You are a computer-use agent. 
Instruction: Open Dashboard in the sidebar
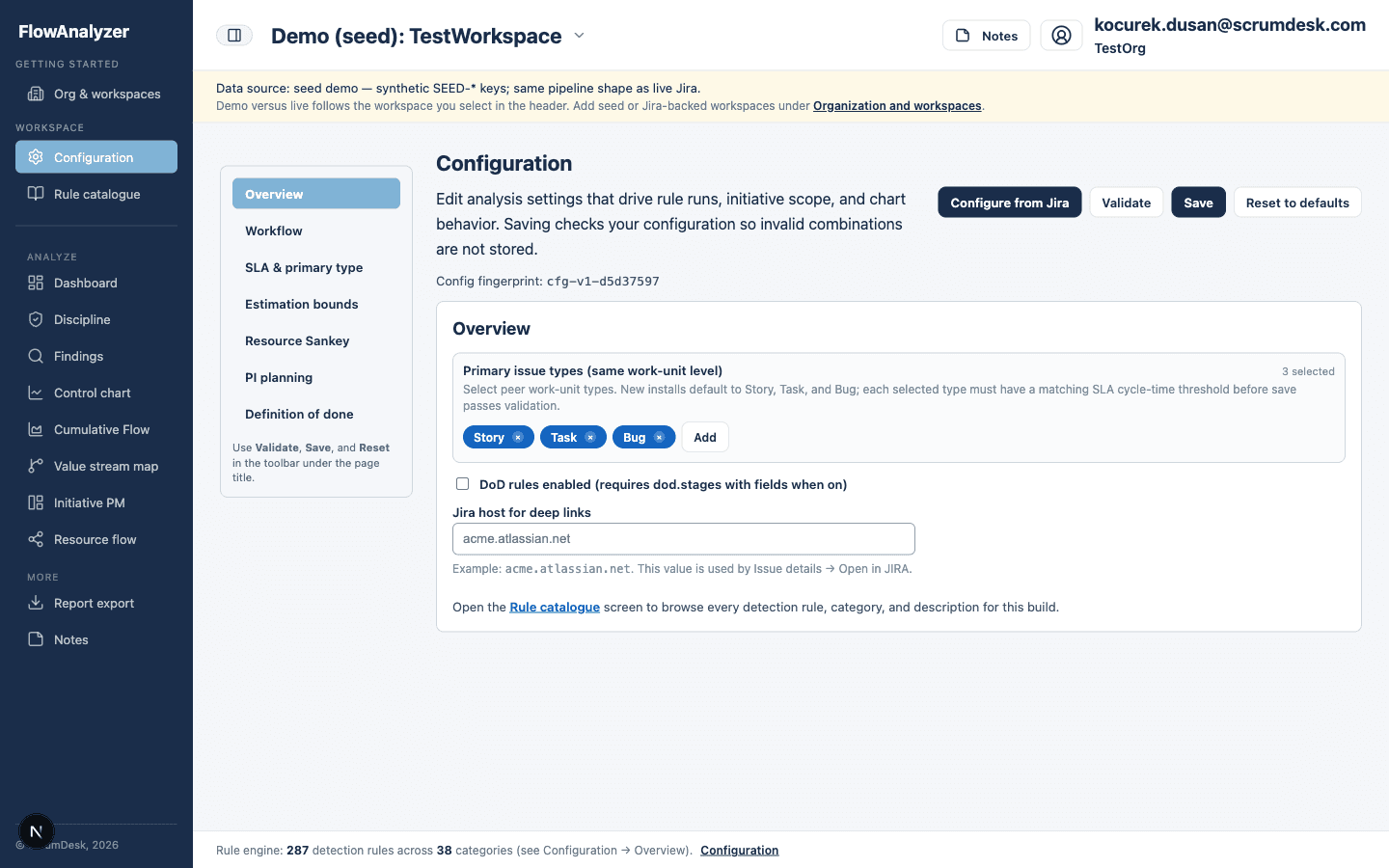tap(96, 283)
